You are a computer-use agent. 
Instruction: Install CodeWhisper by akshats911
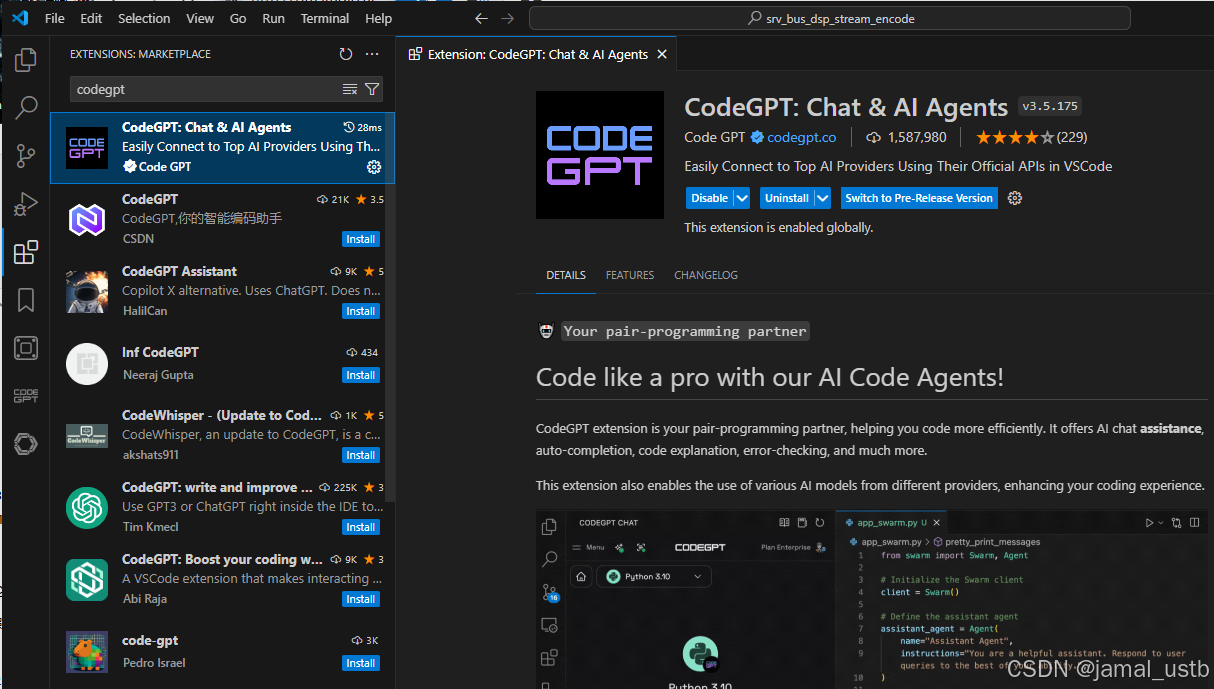(x=360, y=455)
